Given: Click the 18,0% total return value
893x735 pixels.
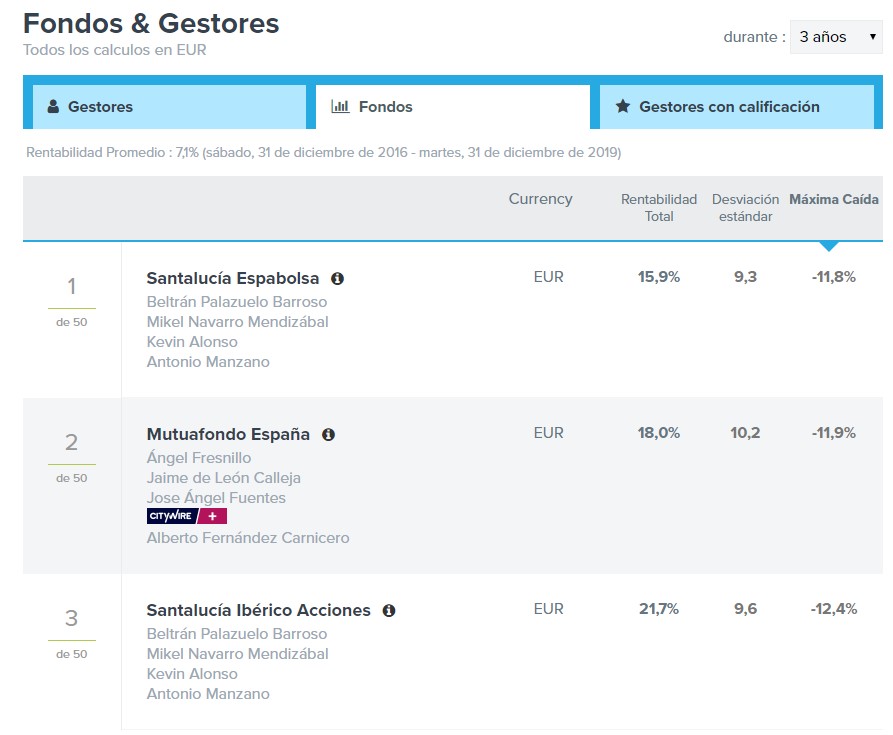Looking at the screenshot, I should pyautogui.click(x=659, y=433).
